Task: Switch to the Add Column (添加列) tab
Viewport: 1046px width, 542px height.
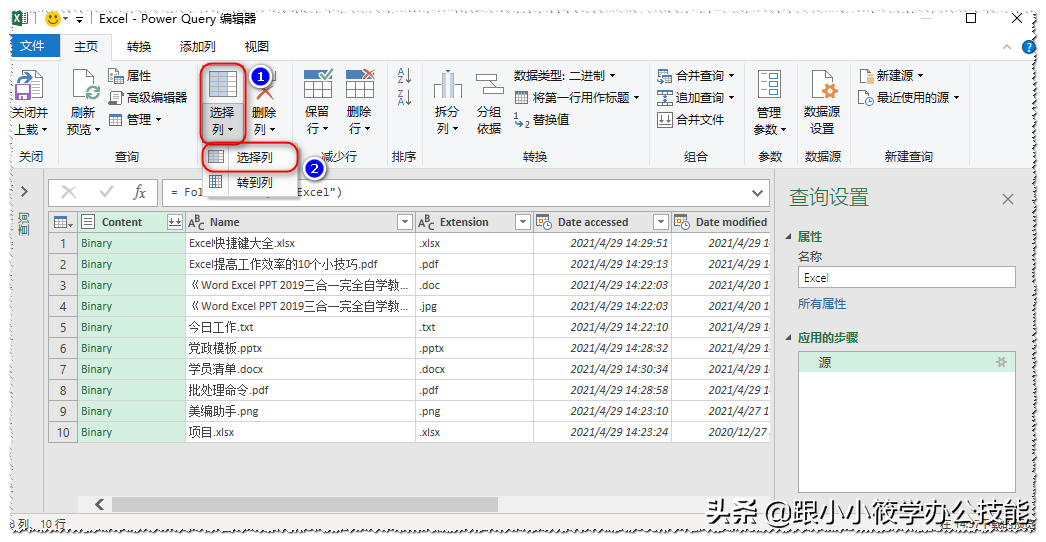Action: (197, 47)
